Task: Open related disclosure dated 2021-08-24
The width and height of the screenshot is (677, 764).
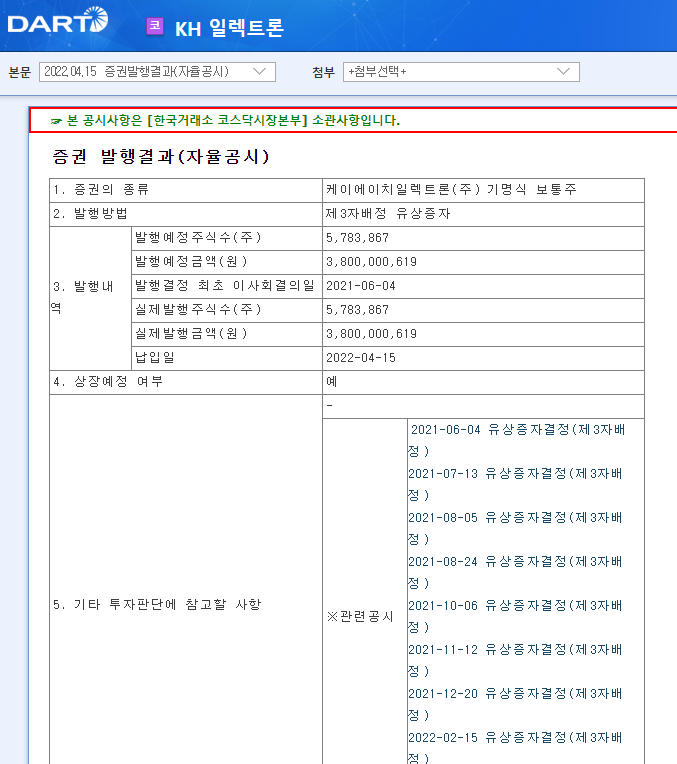Action: (x=515, y=572)
